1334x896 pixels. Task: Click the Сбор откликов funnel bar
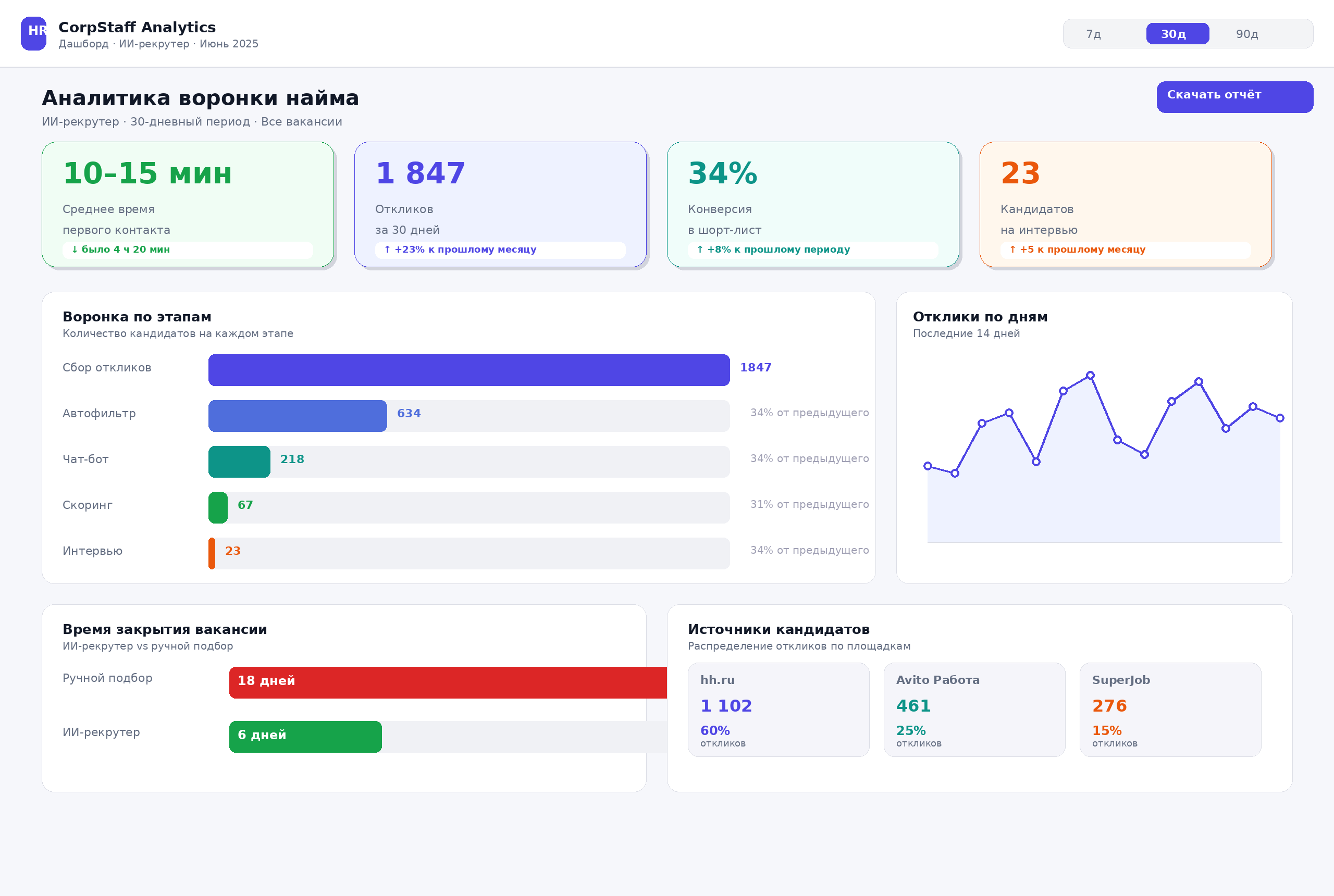[468, 370]
